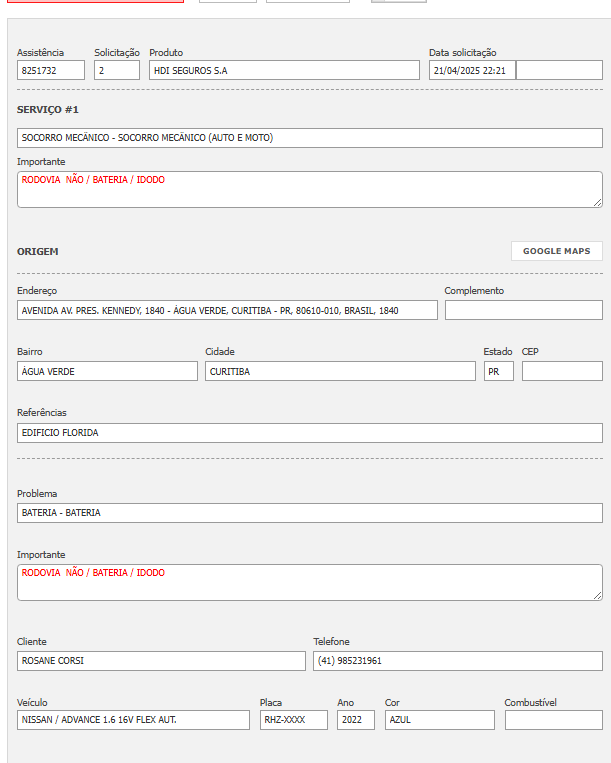Click the Cliente name field
This screenshot has height=763, width=611.
coord(161,661)
